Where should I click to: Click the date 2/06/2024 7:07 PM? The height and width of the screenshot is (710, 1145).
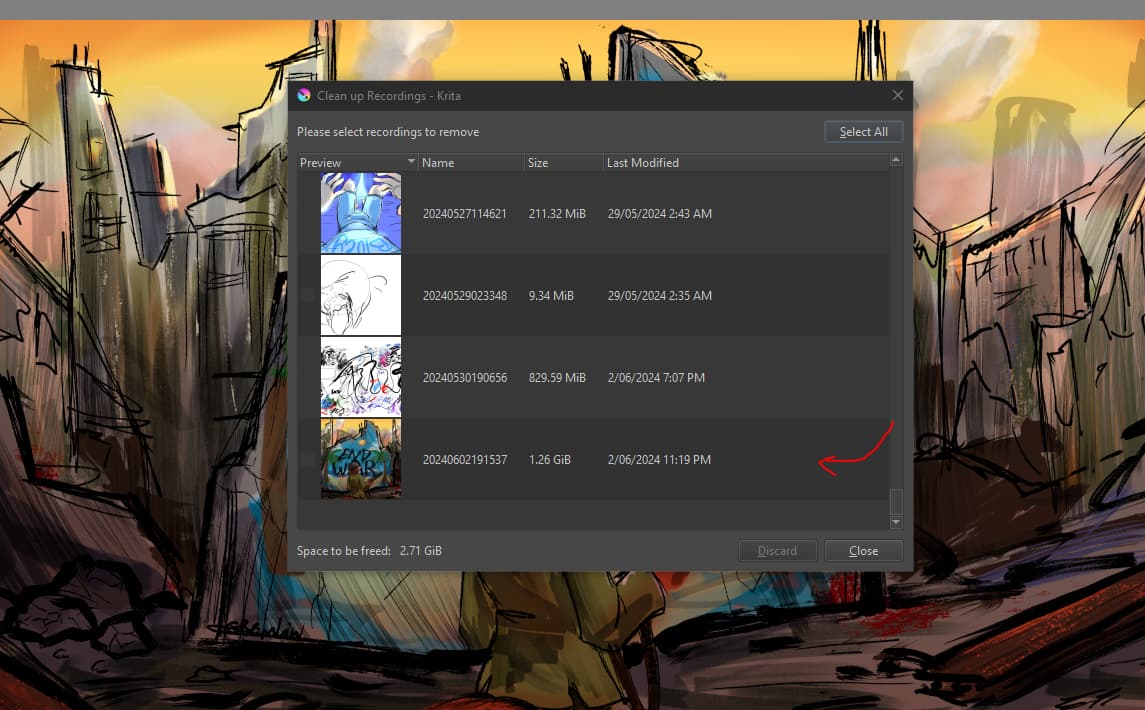[656, 378]
